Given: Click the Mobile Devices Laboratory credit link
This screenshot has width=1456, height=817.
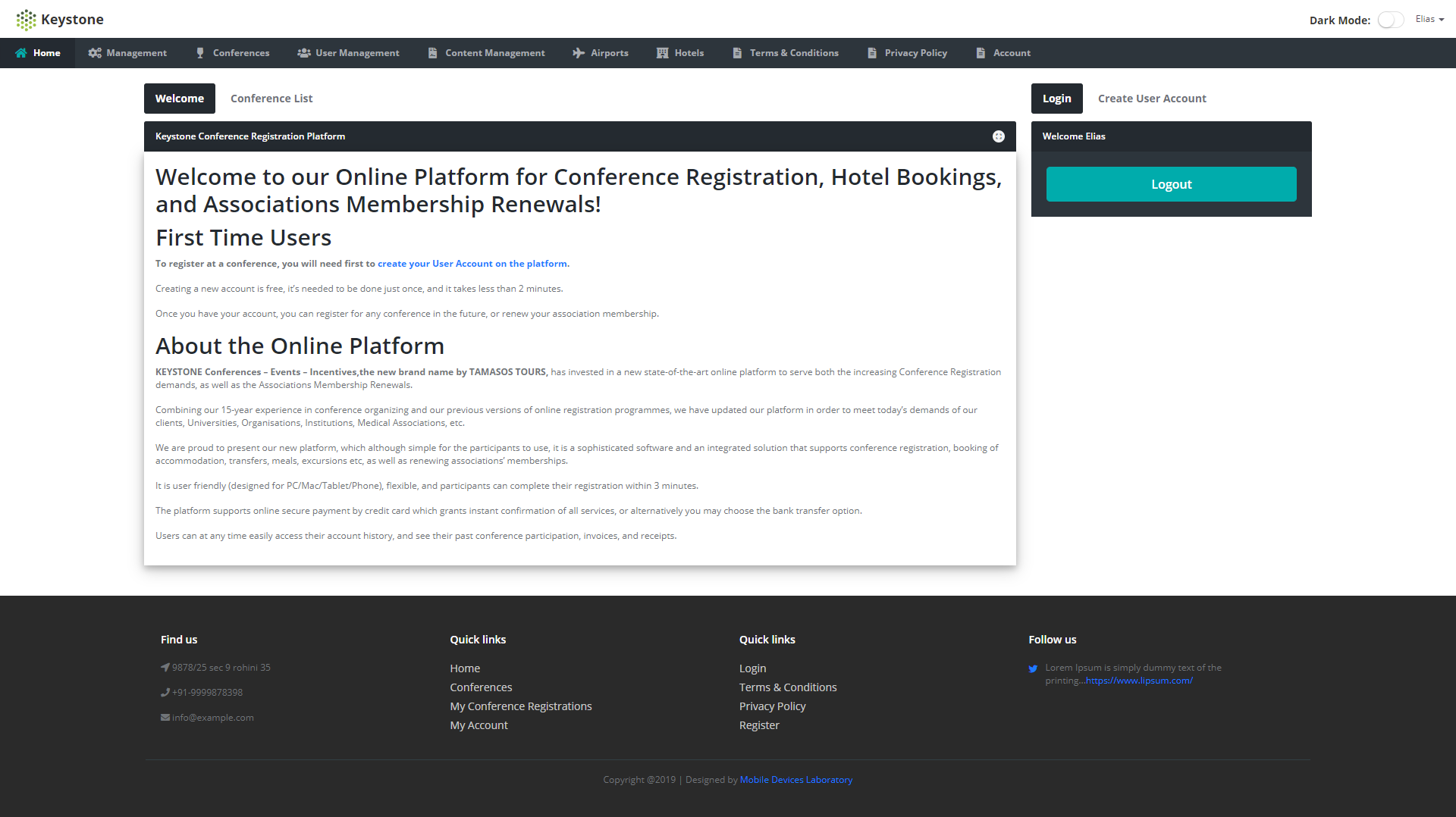Looking at the screenshot, I should coord(795,779).
